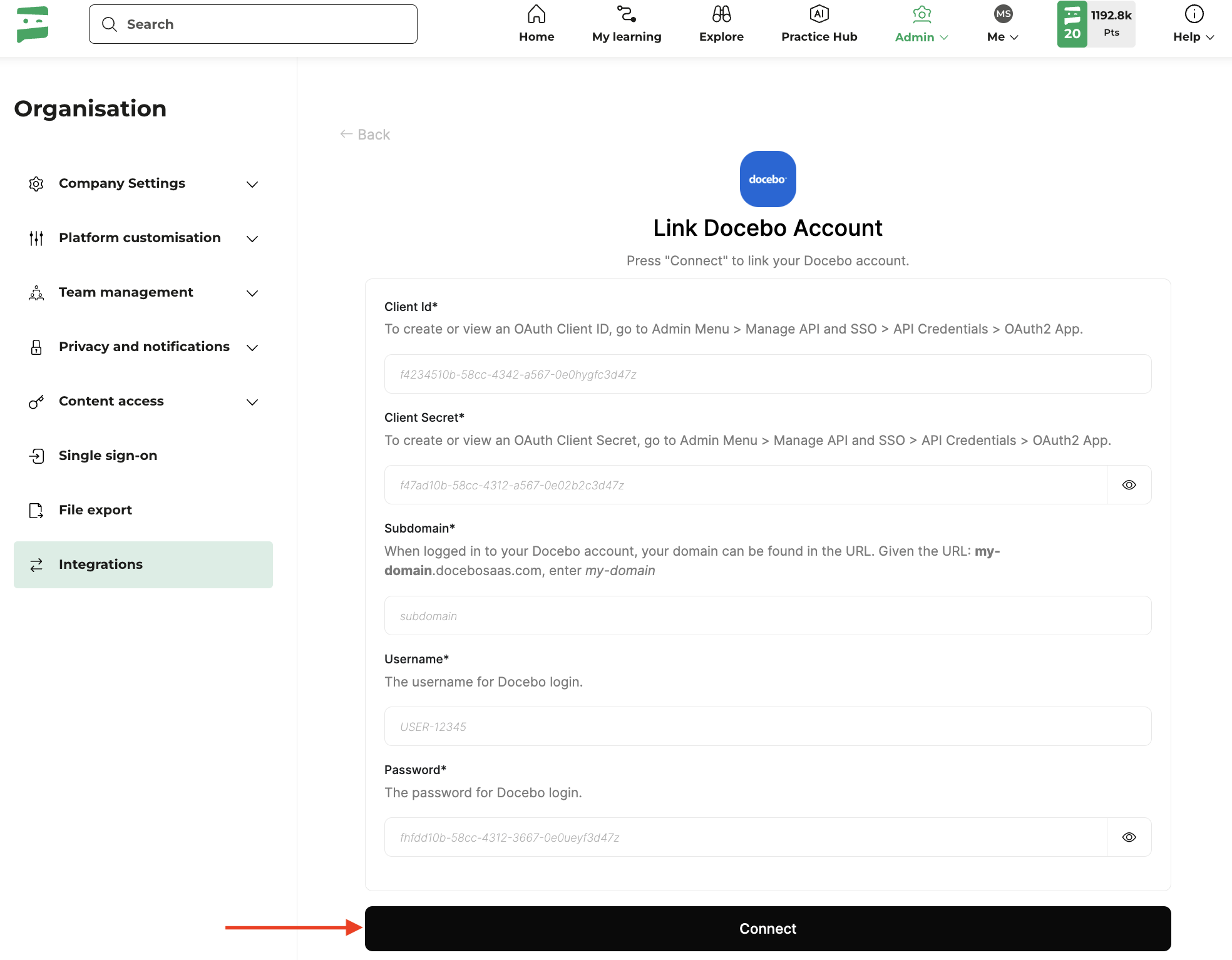
Task: Select Integrations in sidebar
Action: (143, 564)
